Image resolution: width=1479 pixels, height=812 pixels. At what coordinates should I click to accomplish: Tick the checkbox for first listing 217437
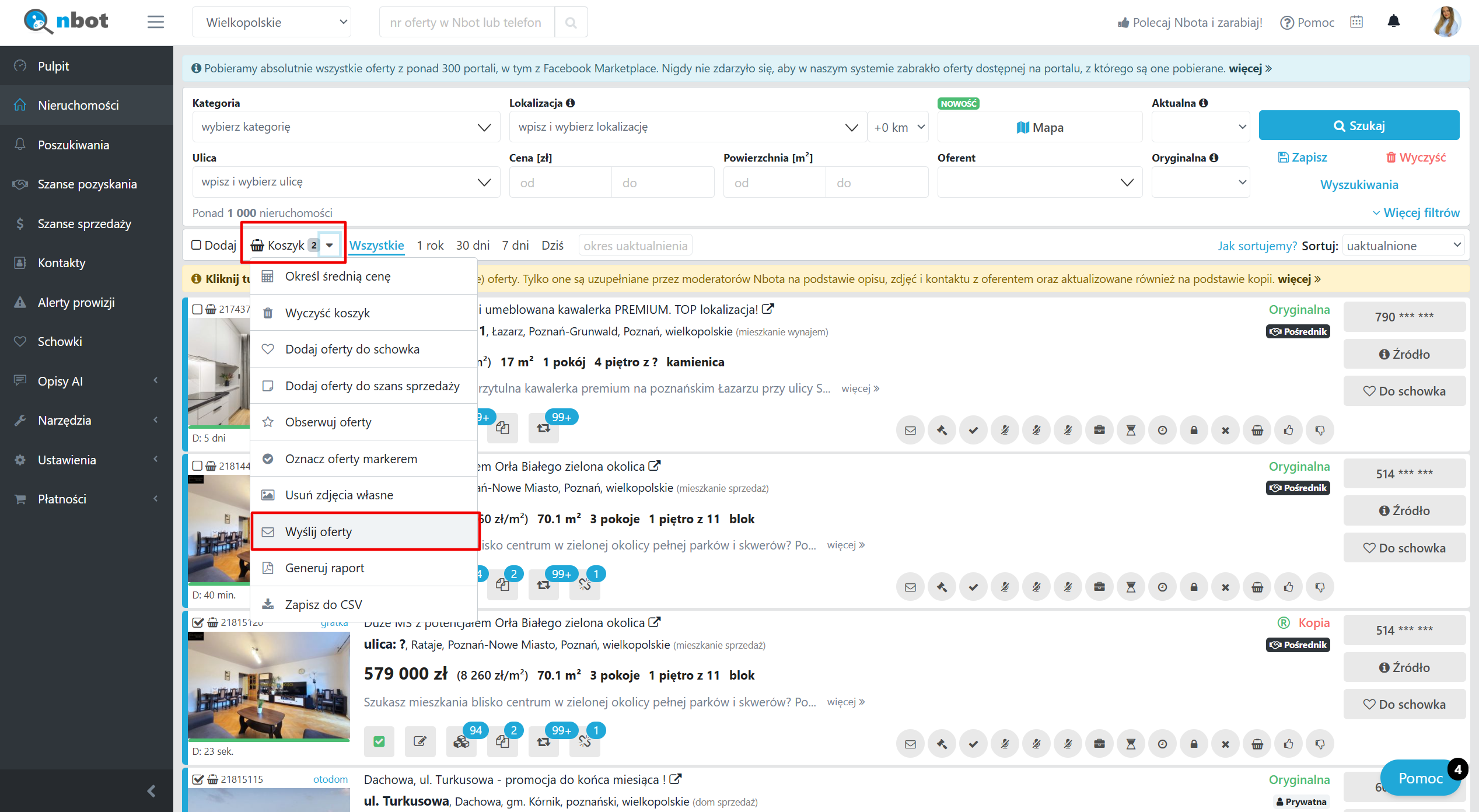pos(197,309)
